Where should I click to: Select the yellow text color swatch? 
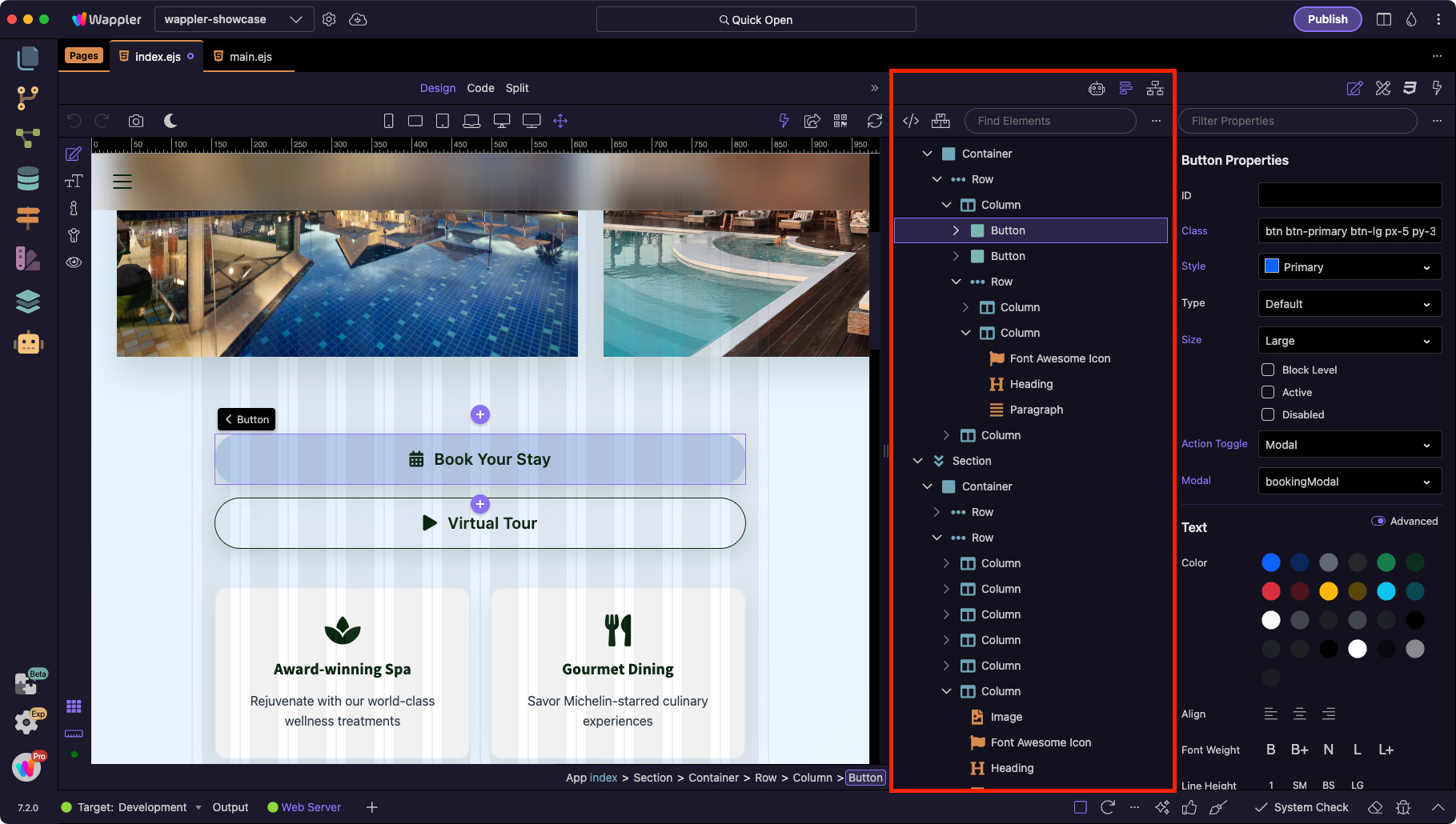1329,591
